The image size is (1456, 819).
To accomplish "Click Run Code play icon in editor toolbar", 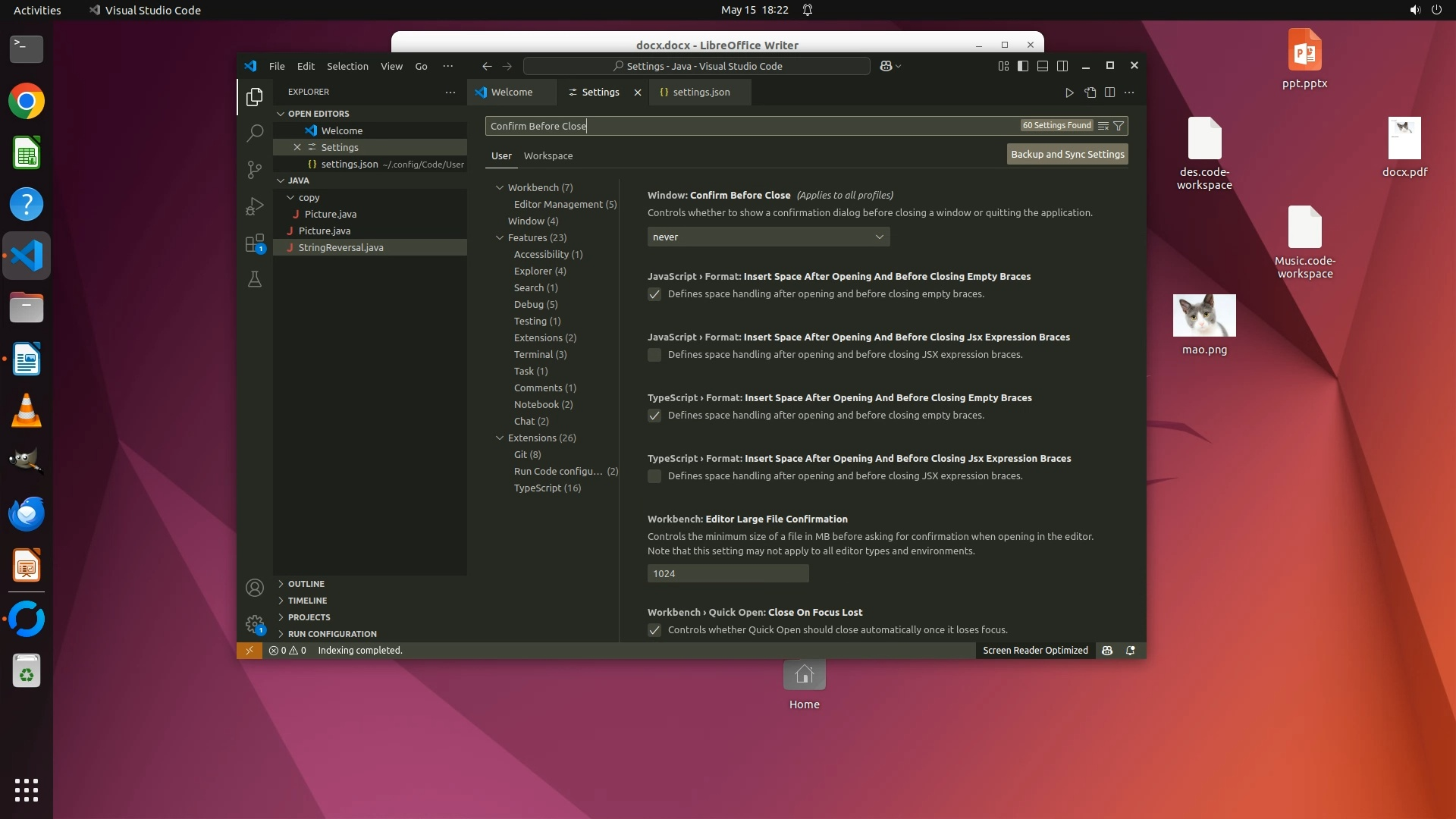I will coord(1069,93).
